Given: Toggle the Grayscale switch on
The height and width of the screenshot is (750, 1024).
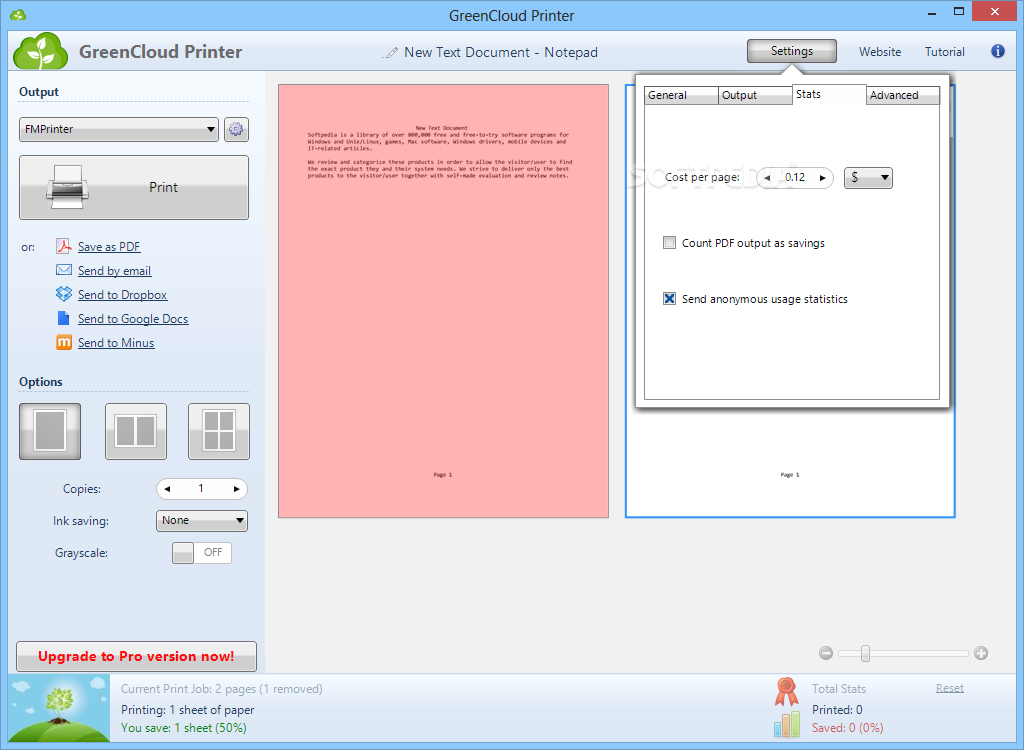Looking at the screenshot, I should click(202, 553).
